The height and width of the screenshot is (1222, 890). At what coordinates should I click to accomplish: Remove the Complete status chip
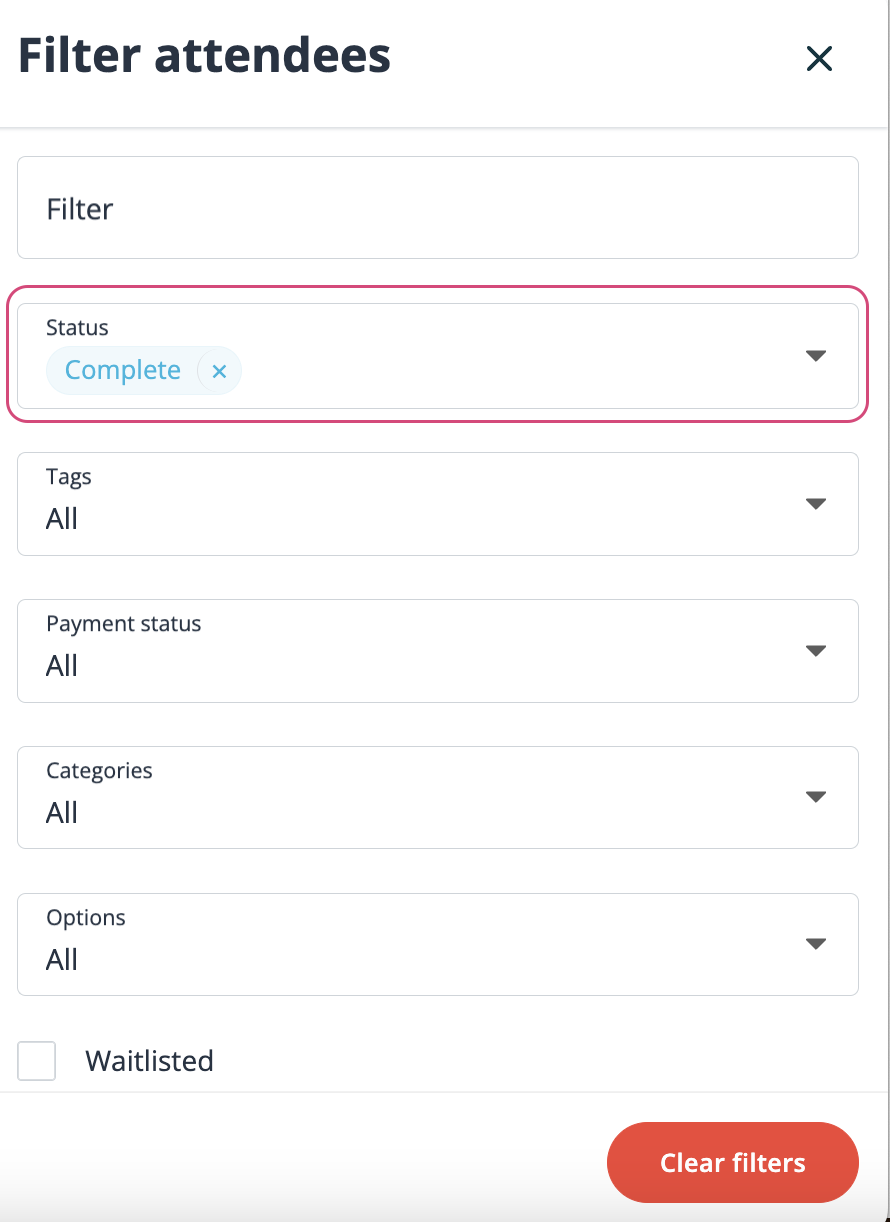click(219, 371)
